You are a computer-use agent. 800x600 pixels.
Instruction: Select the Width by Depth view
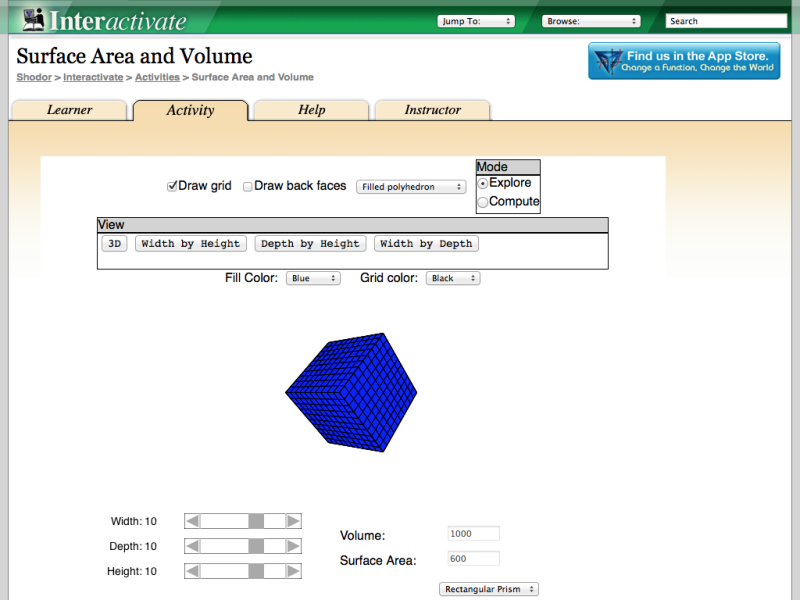click(424, 243)
